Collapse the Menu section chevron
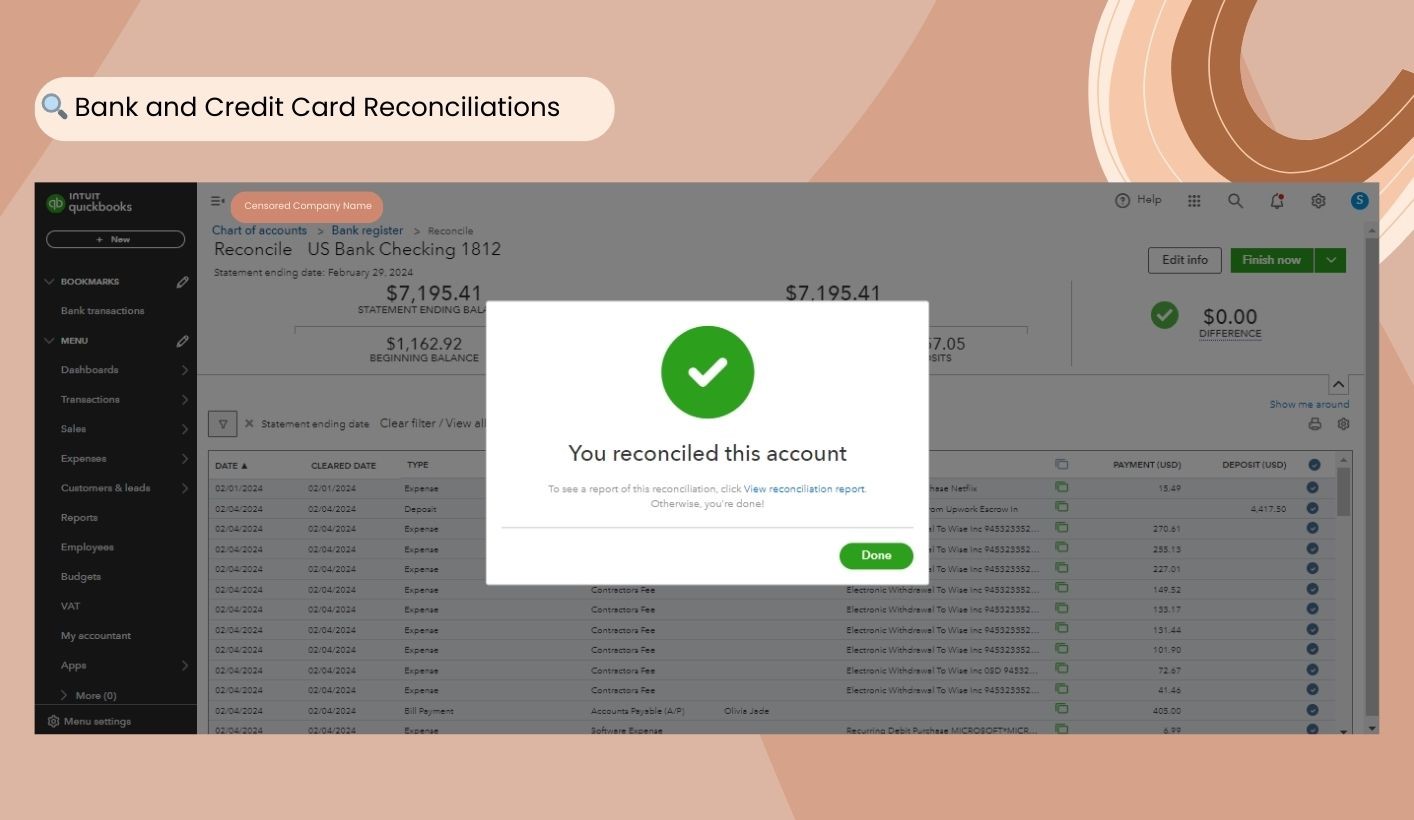The height and width of the screenshot is (820, 1414). [49, 341]
